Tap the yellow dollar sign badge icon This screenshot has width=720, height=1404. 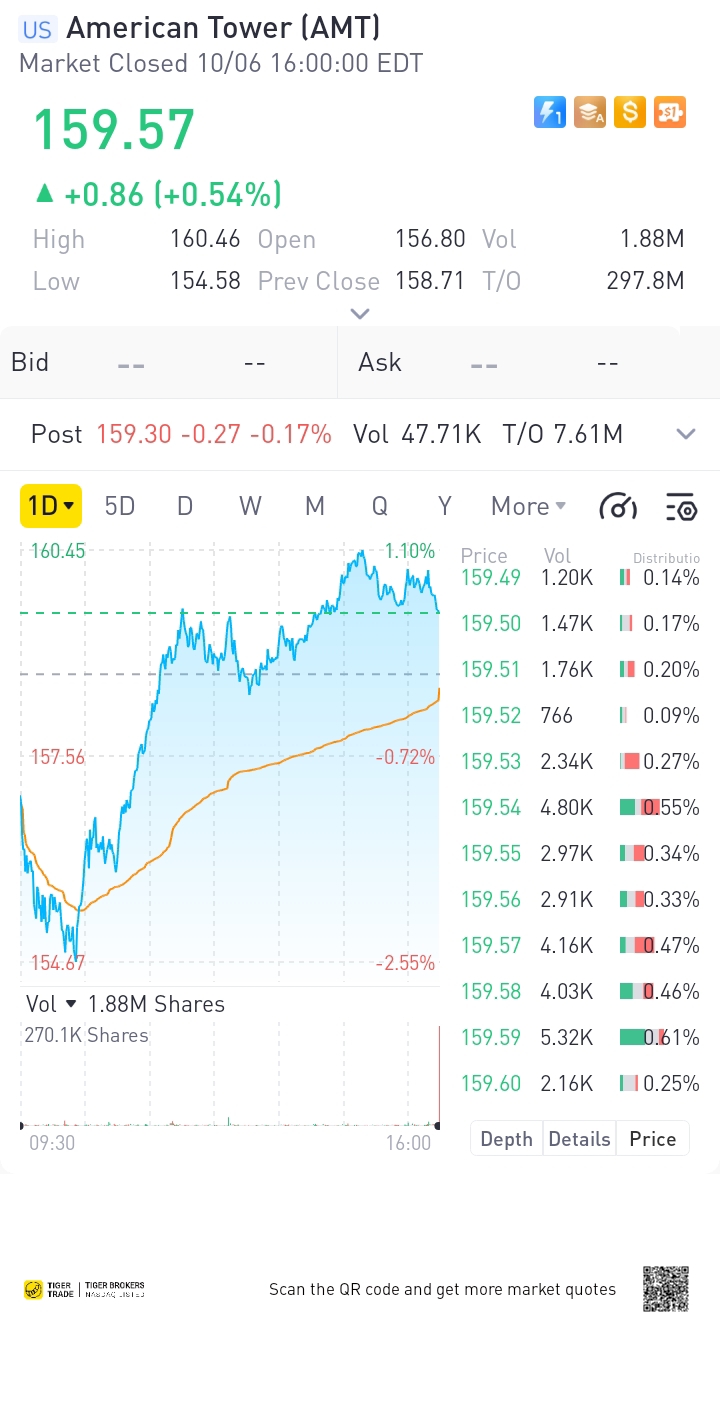pos(629,112)
